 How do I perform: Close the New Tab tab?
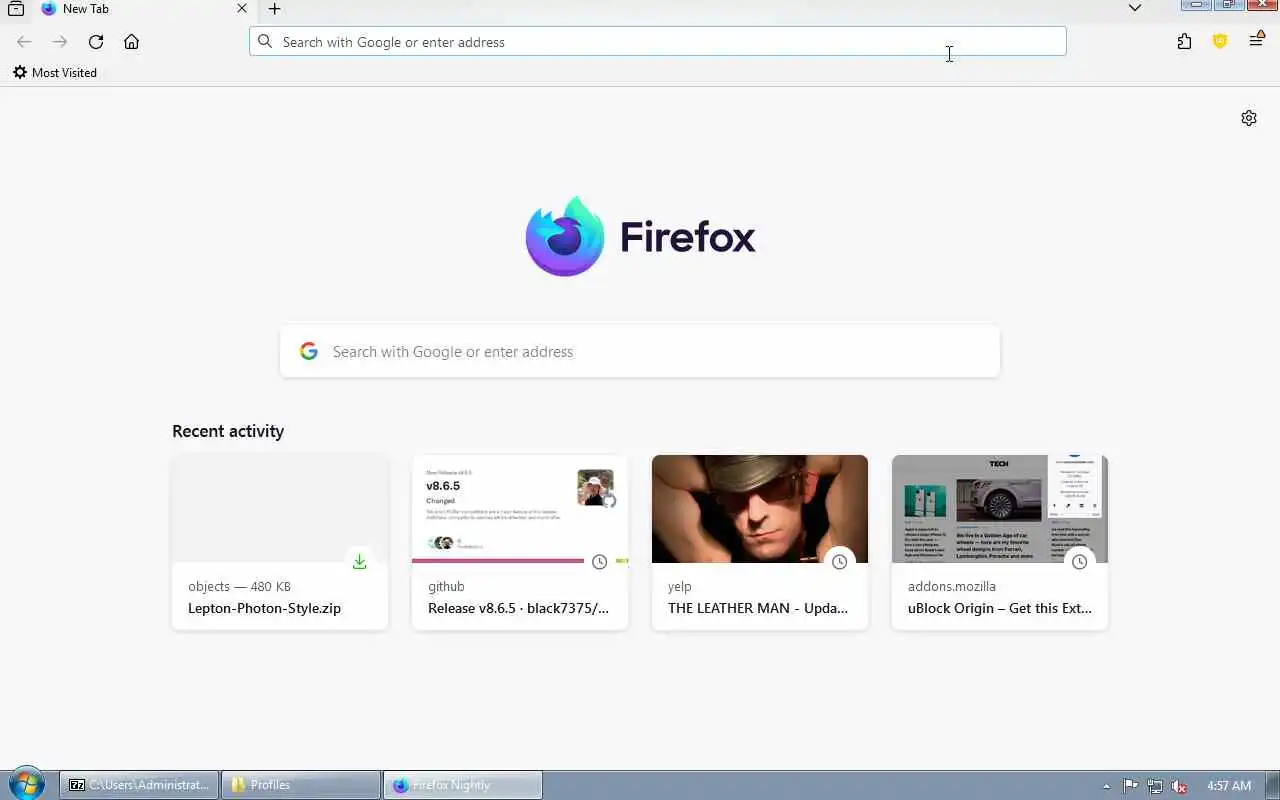242,9
